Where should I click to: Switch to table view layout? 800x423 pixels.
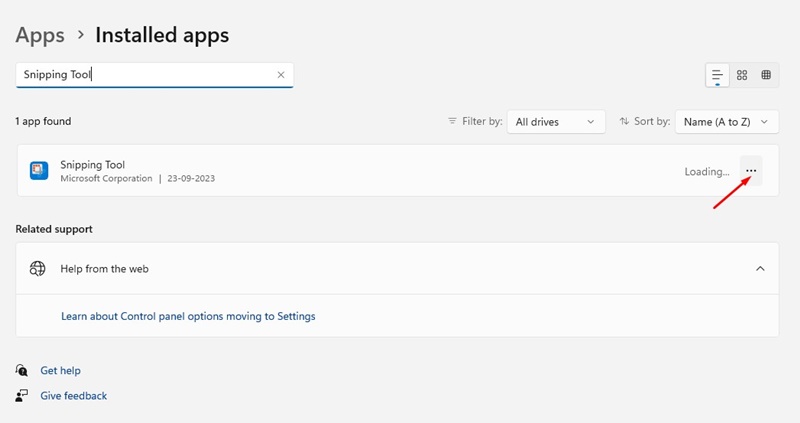point(766,75)
